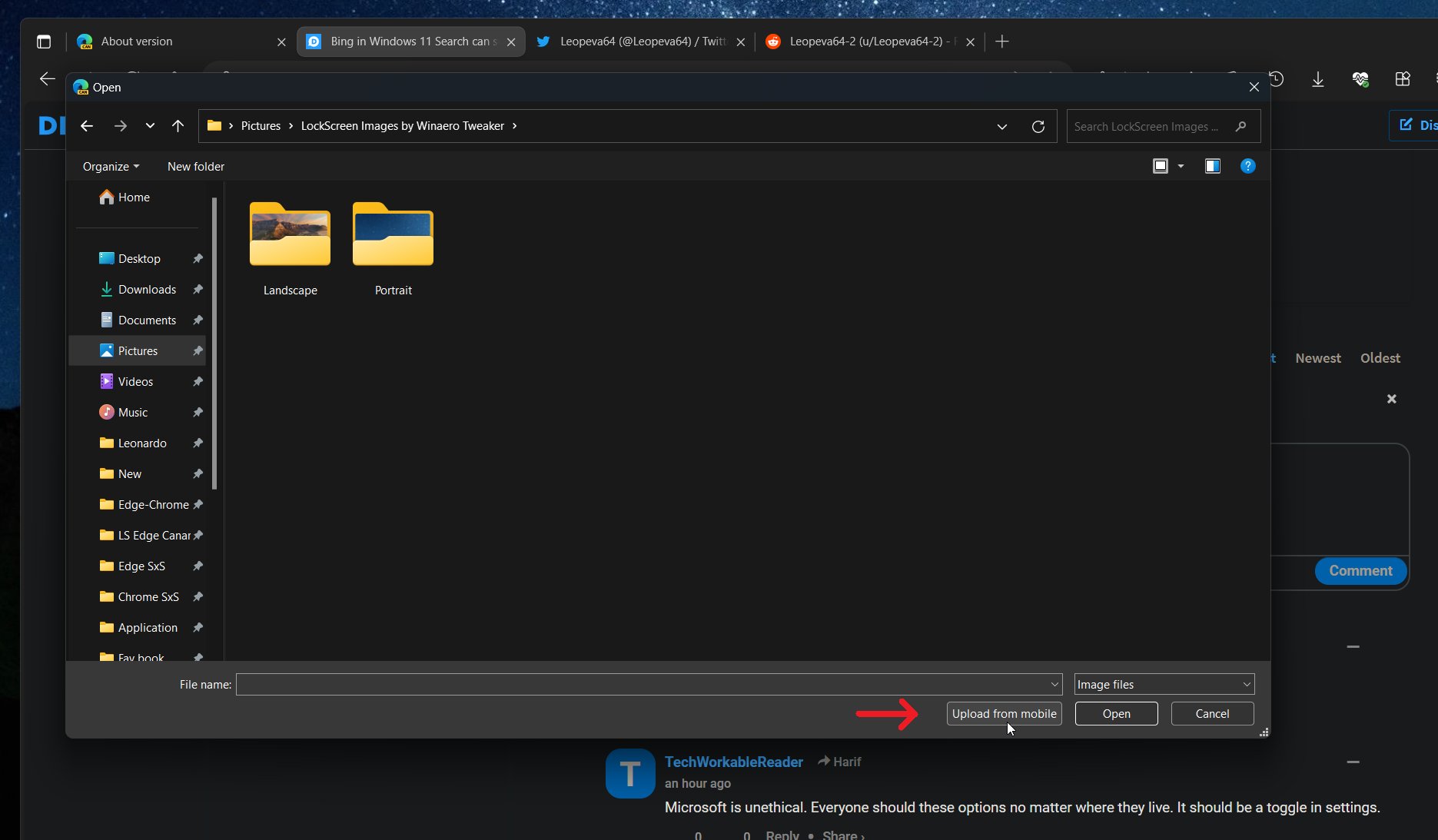
Task: Expand the address bar path history dropdown
Action: [1002, 127]
